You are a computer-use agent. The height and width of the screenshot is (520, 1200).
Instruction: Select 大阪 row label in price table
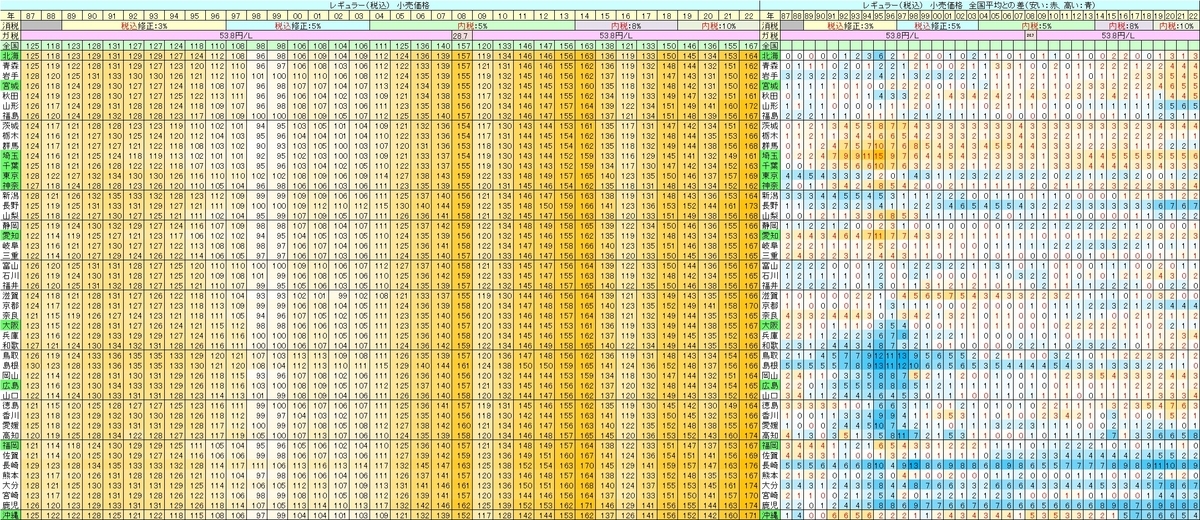(11, 327)
